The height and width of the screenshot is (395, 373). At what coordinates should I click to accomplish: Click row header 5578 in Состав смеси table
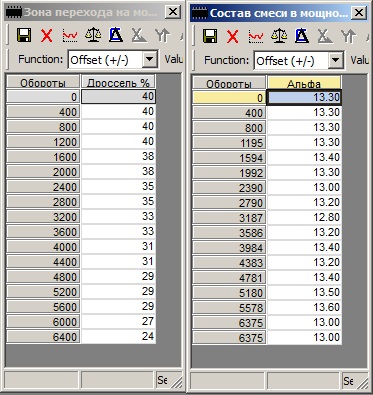(229, 308)
